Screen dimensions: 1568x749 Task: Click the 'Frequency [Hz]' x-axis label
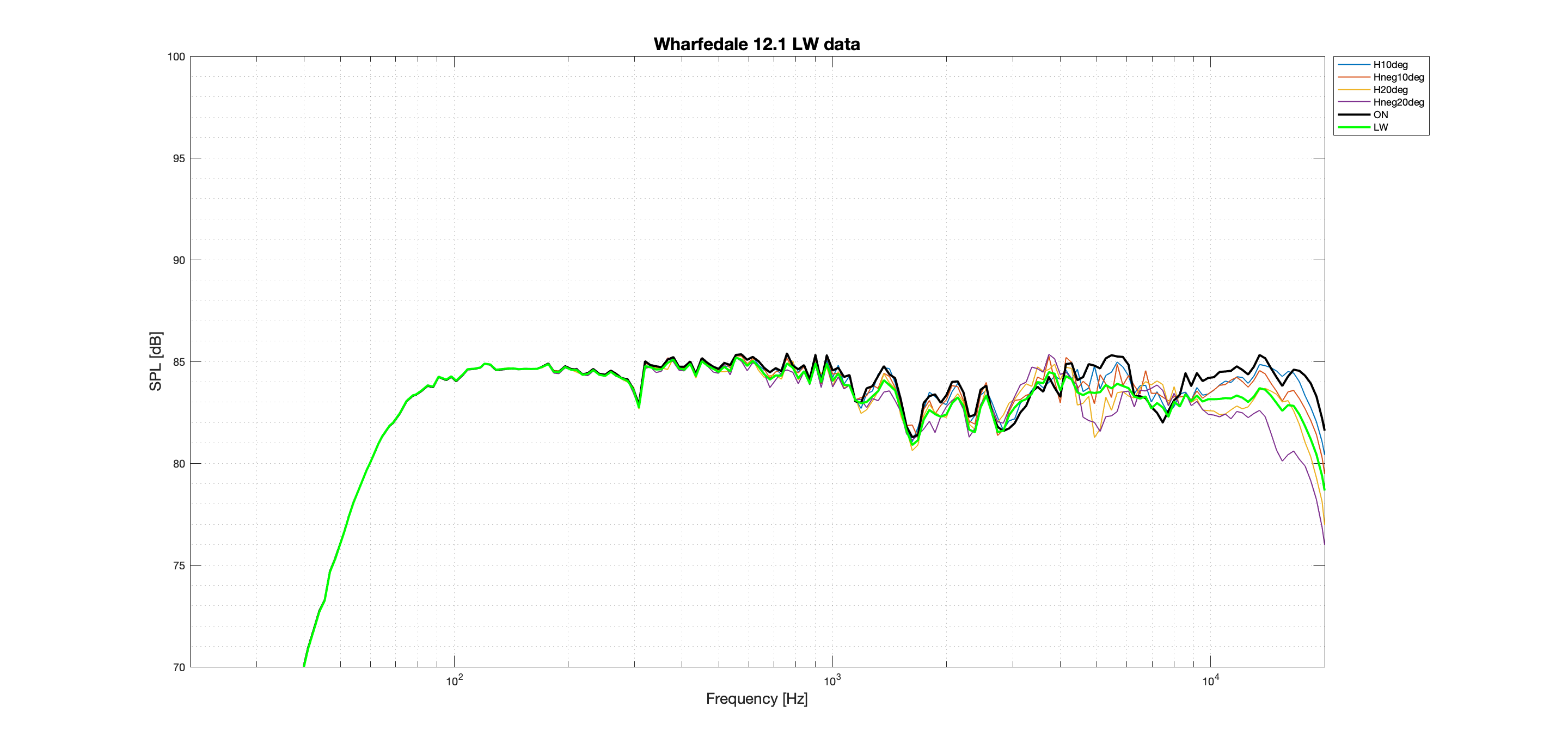click(x=757, y=698)
